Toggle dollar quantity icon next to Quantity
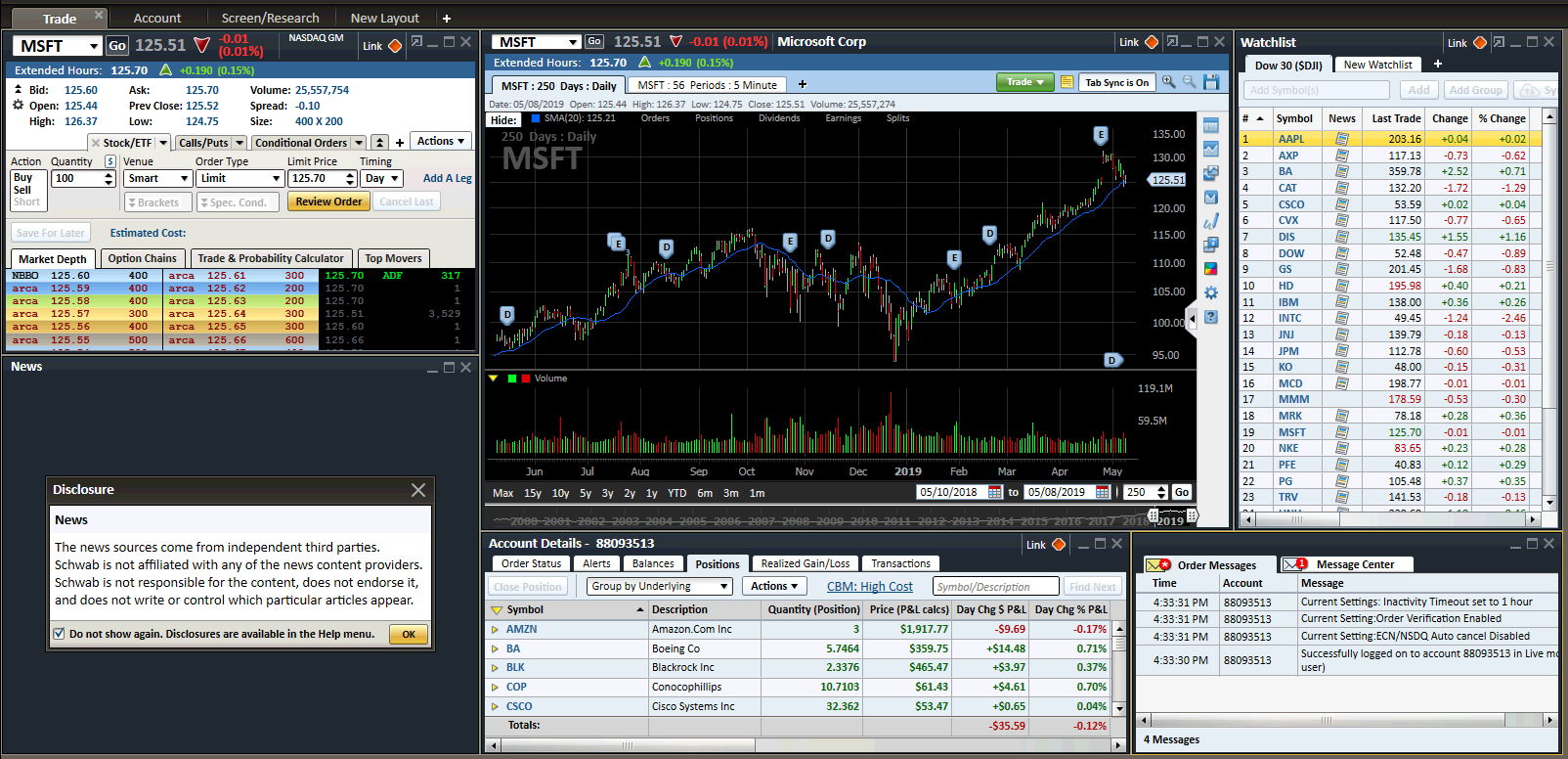Viewport: 1568px width, 759px height. 109,161
